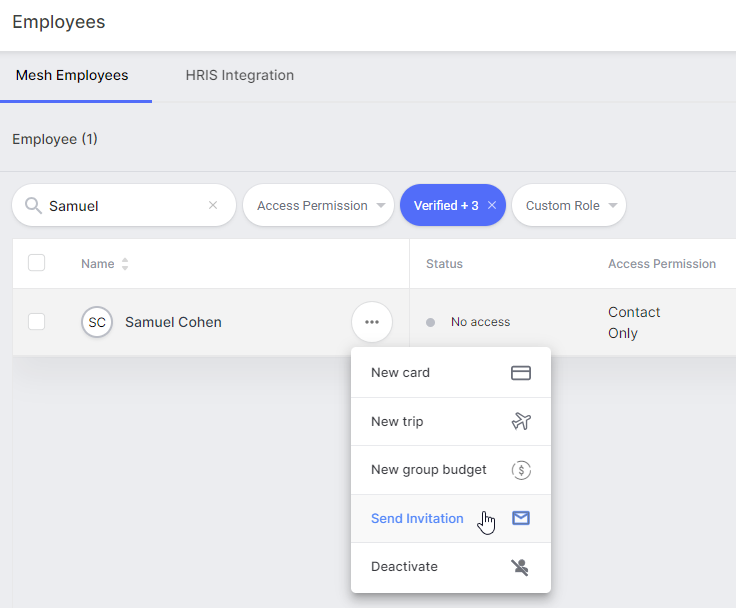736x608 pixels.
Task: Clear the Samuel search text
Action: (x=213, y=205)
